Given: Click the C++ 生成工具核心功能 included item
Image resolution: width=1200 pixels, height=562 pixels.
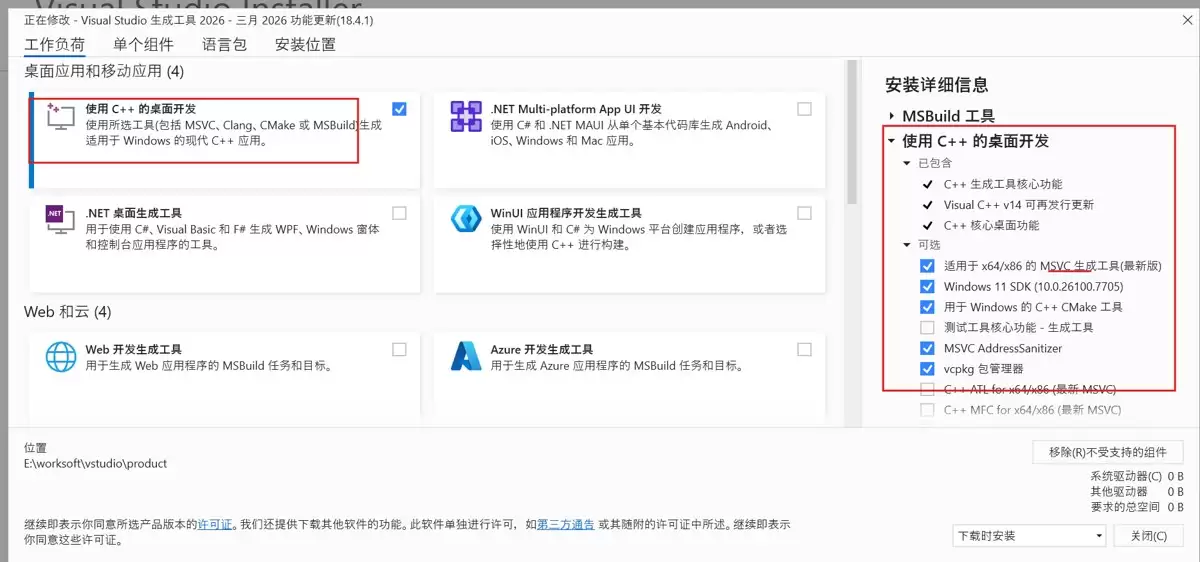Looking at the screenshot, I should [x=1003, y=184].
